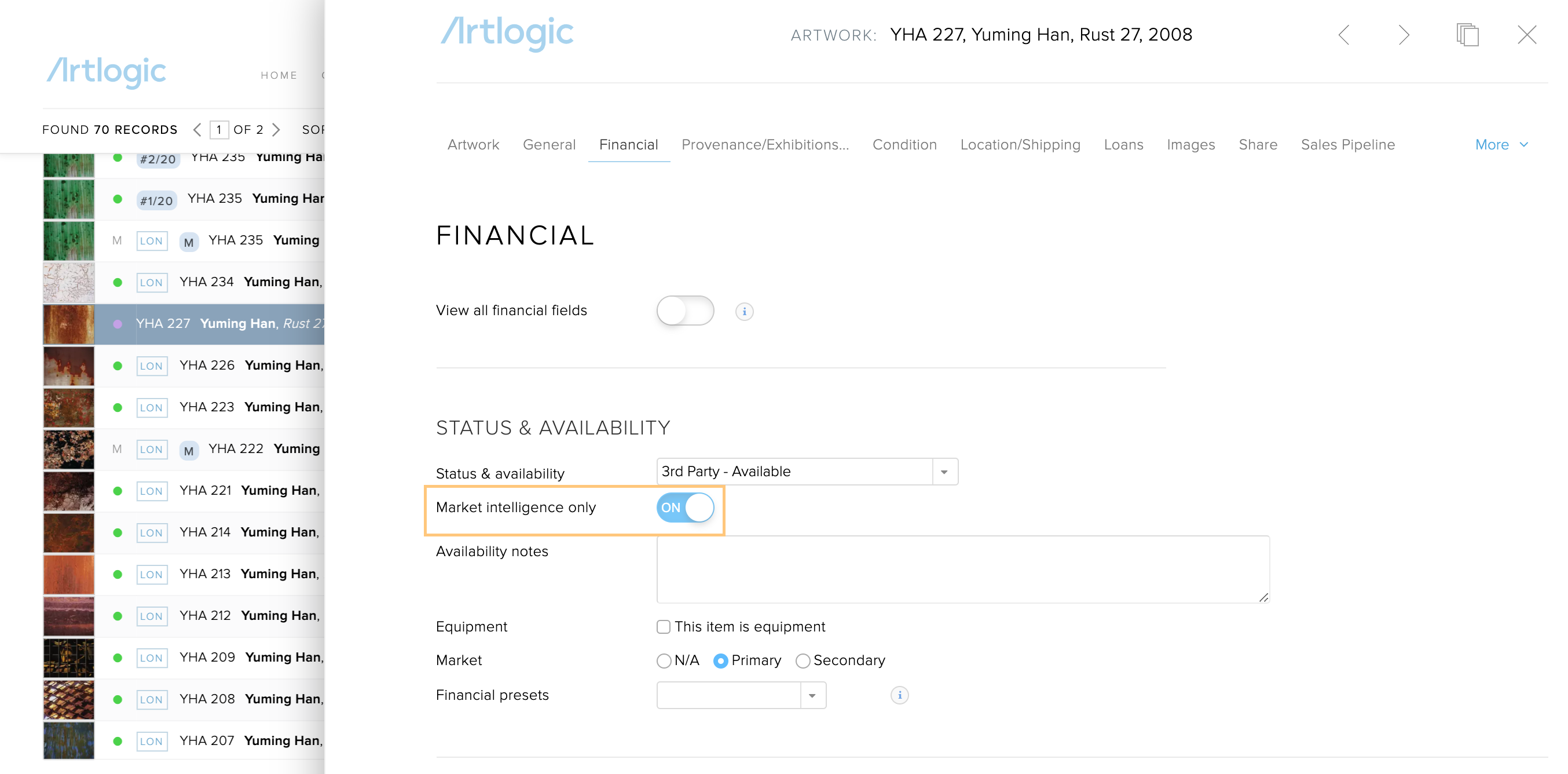Click the duplicate record icon
This screenshot has width=1568, height=774.
tap(1468, 35)
